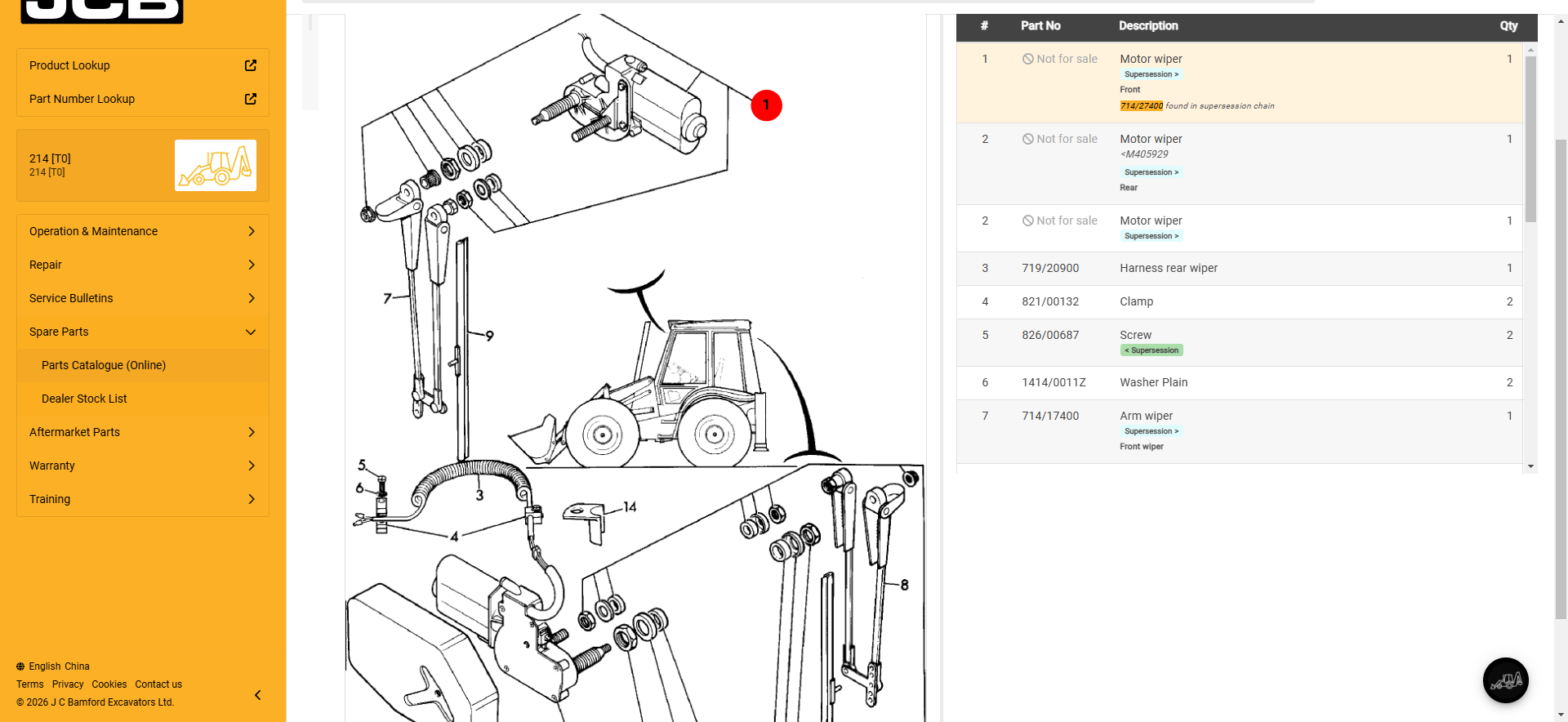Open the Privacy link in footer
This screenshot has height=722, width=1568.
(68, 684)
